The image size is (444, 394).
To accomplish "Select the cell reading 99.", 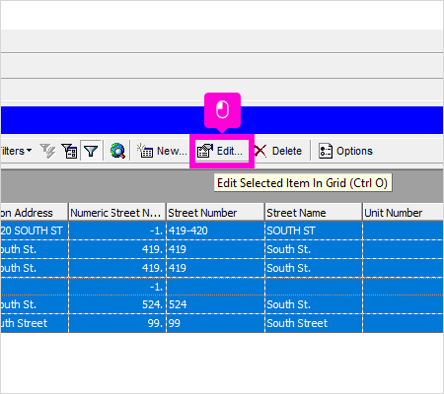I will click(x=117, y=323).
